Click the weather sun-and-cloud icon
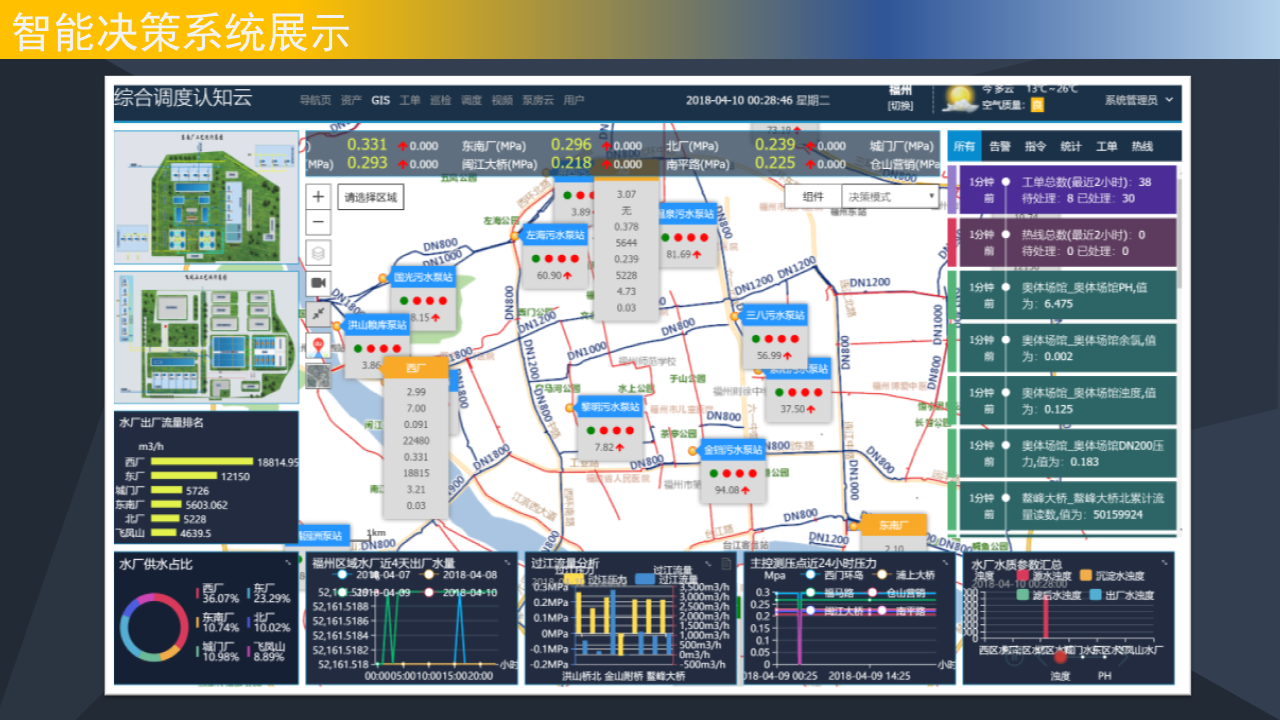Screen dimensions: 1280x720 point(961,100)
